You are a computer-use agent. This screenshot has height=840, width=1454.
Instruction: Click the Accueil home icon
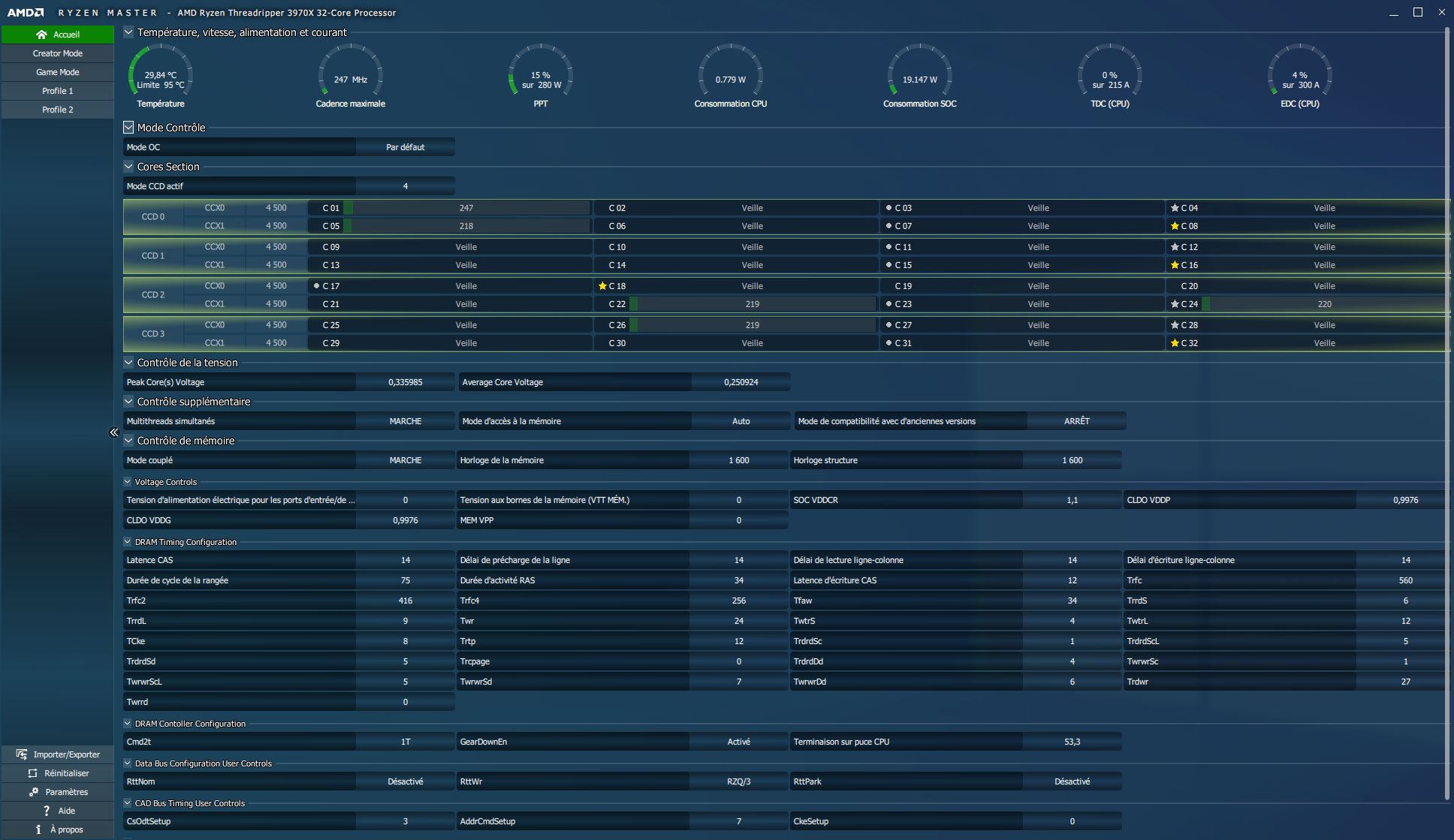41,35
